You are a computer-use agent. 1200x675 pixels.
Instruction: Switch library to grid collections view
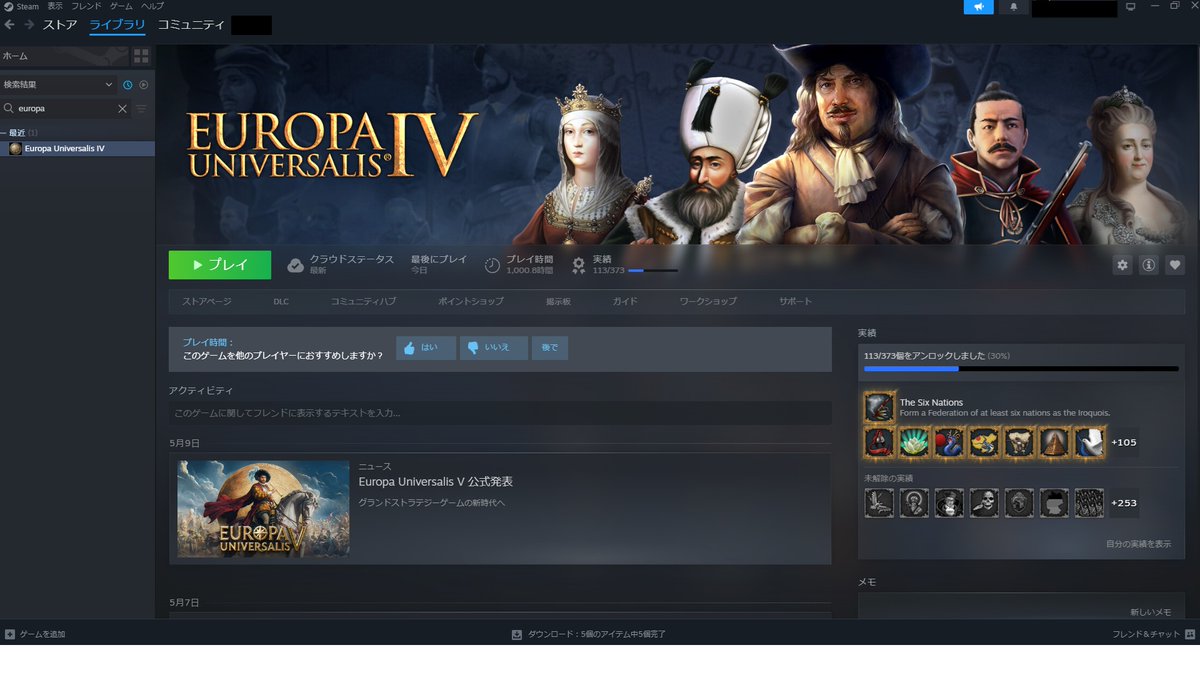click(141, 56)
